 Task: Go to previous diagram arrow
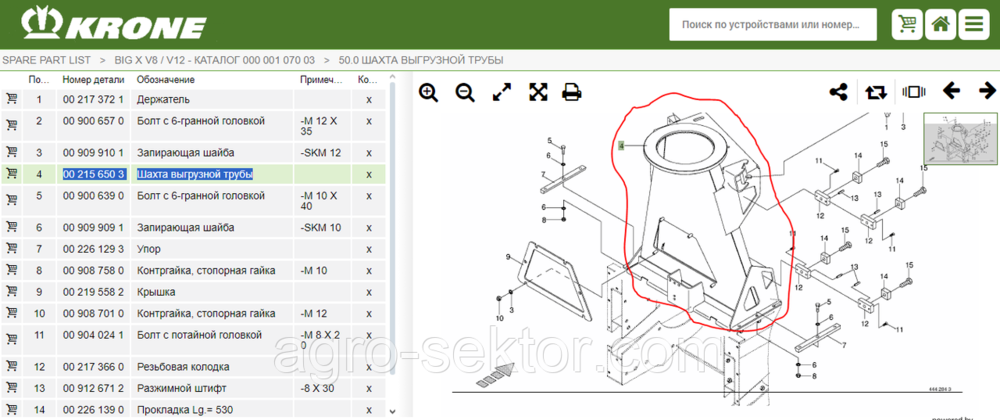(x=952, y=91)
